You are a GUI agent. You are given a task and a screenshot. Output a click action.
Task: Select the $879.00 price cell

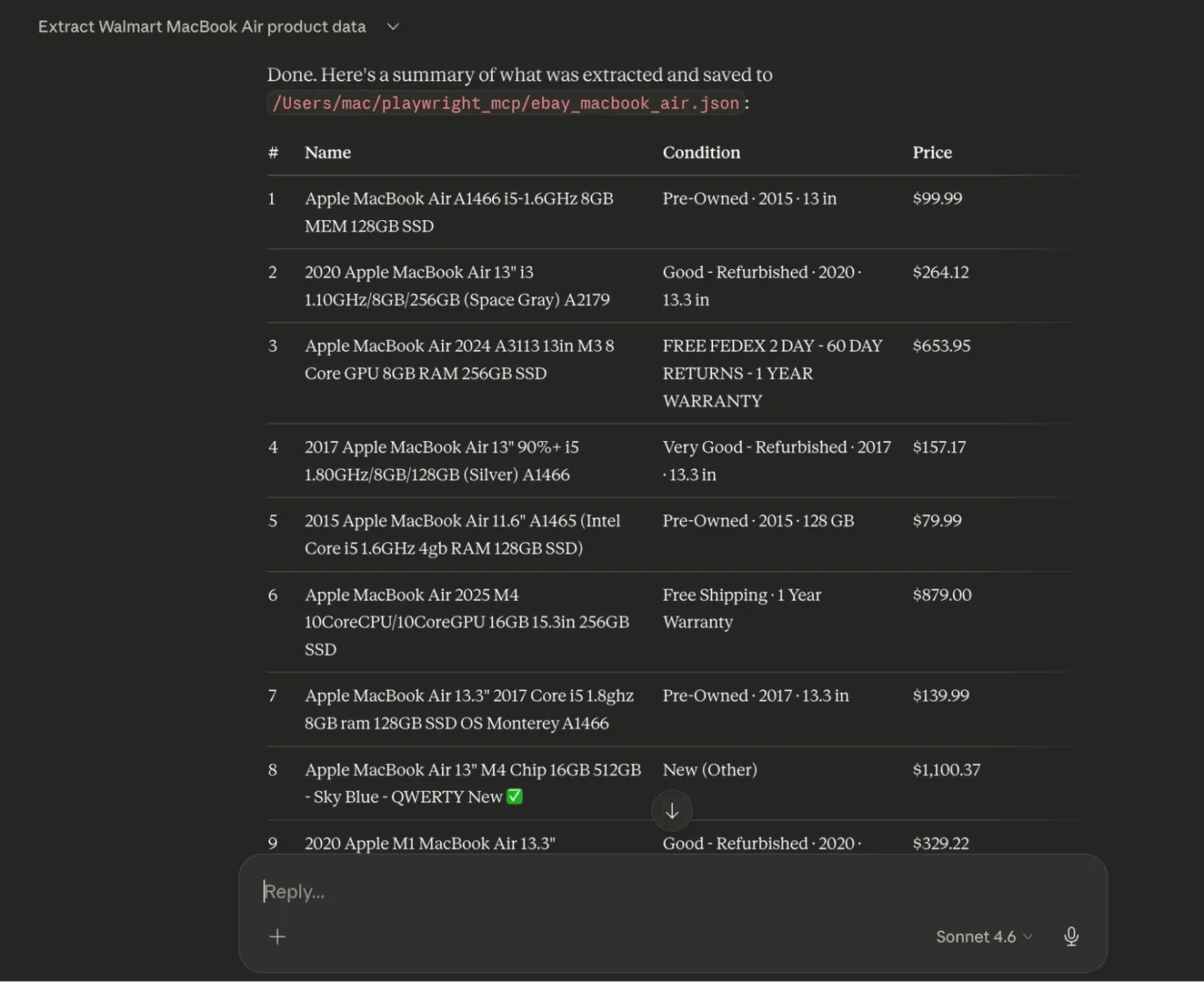tap(941, 595)
